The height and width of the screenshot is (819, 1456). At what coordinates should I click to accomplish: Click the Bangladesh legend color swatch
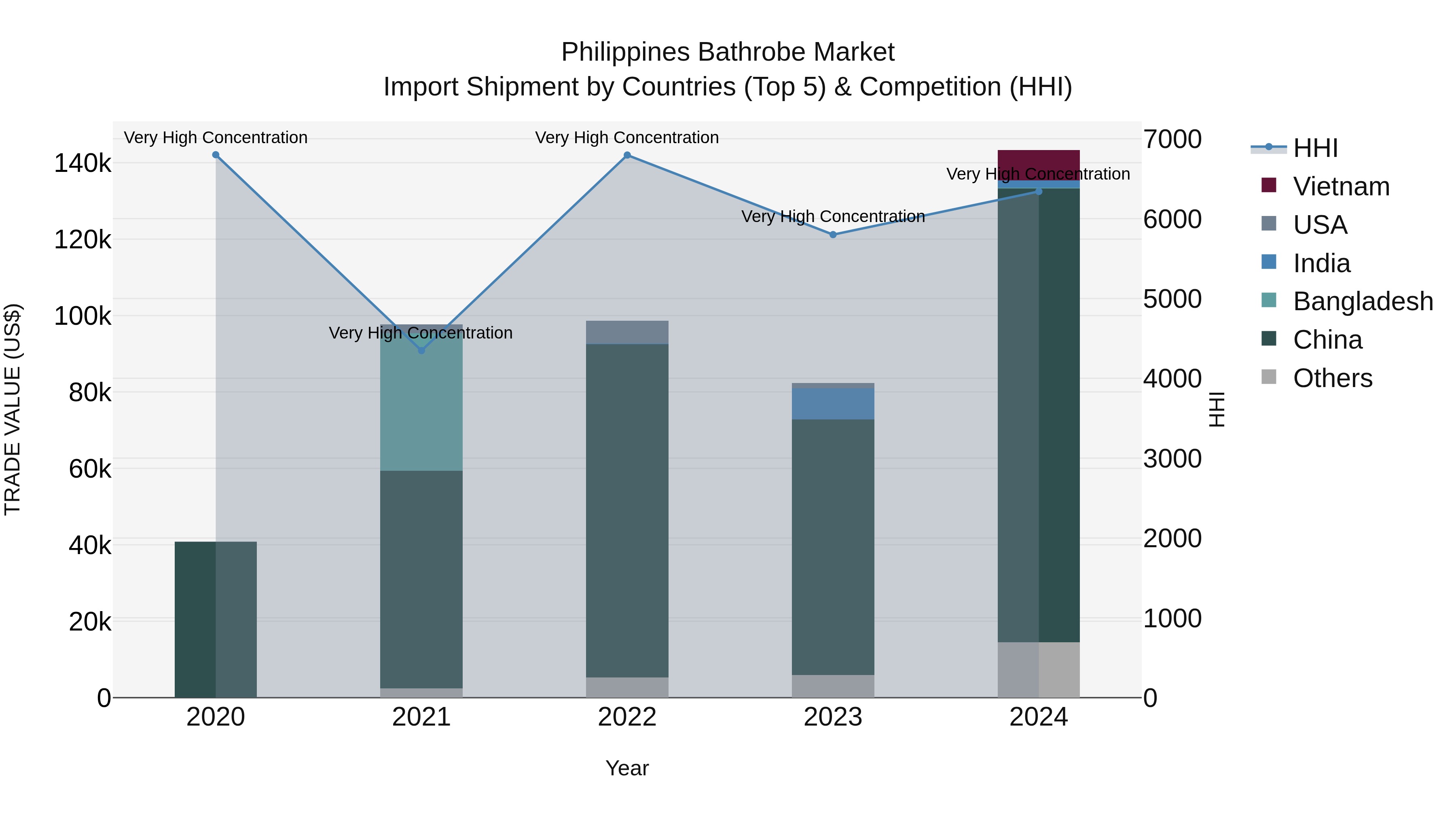point(1269,300)
